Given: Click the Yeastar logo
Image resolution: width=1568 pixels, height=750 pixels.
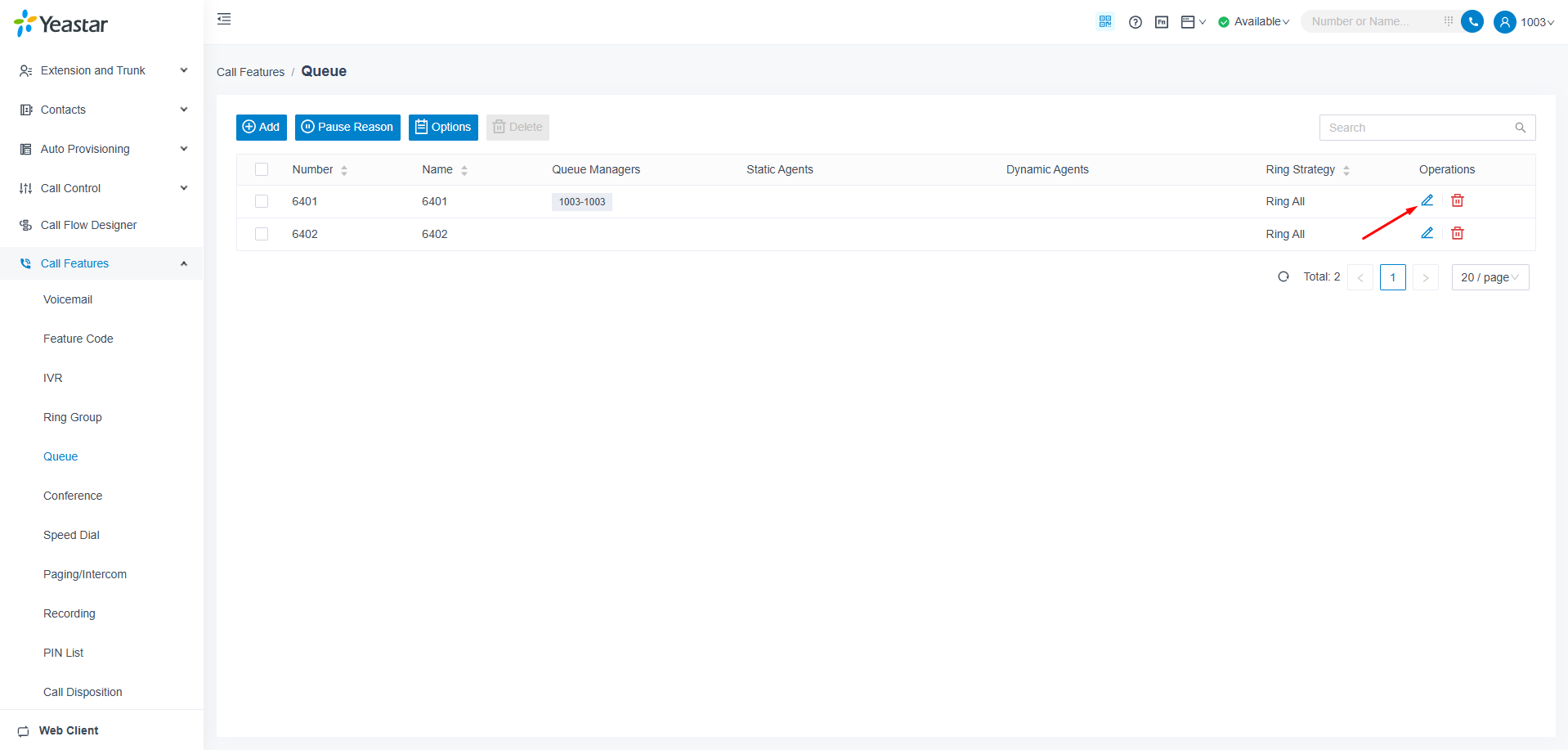Looking at the screenshot, I should click(x=61, y=23).
